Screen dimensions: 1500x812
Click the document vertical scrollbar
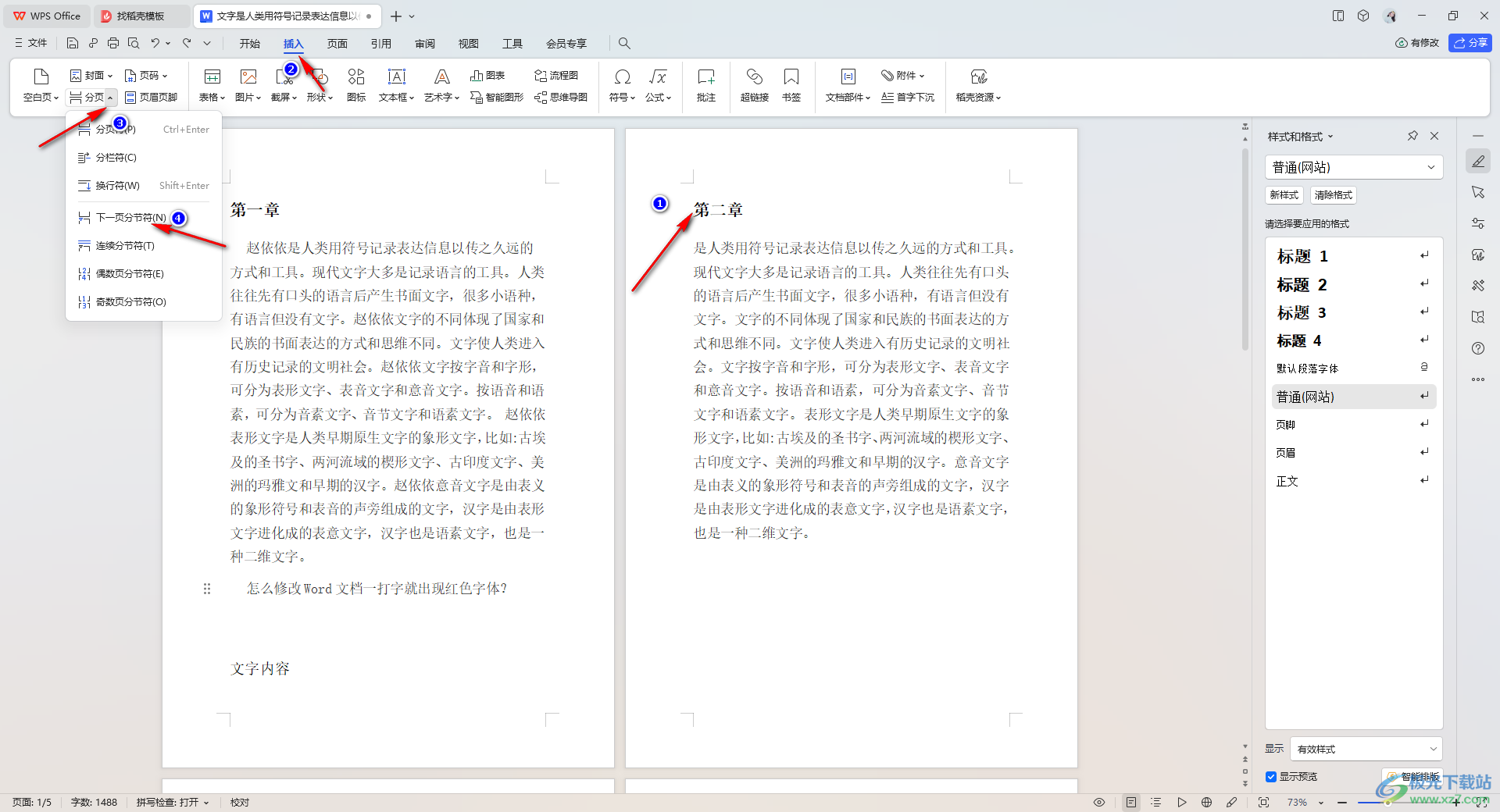[x=1245, y=250]
